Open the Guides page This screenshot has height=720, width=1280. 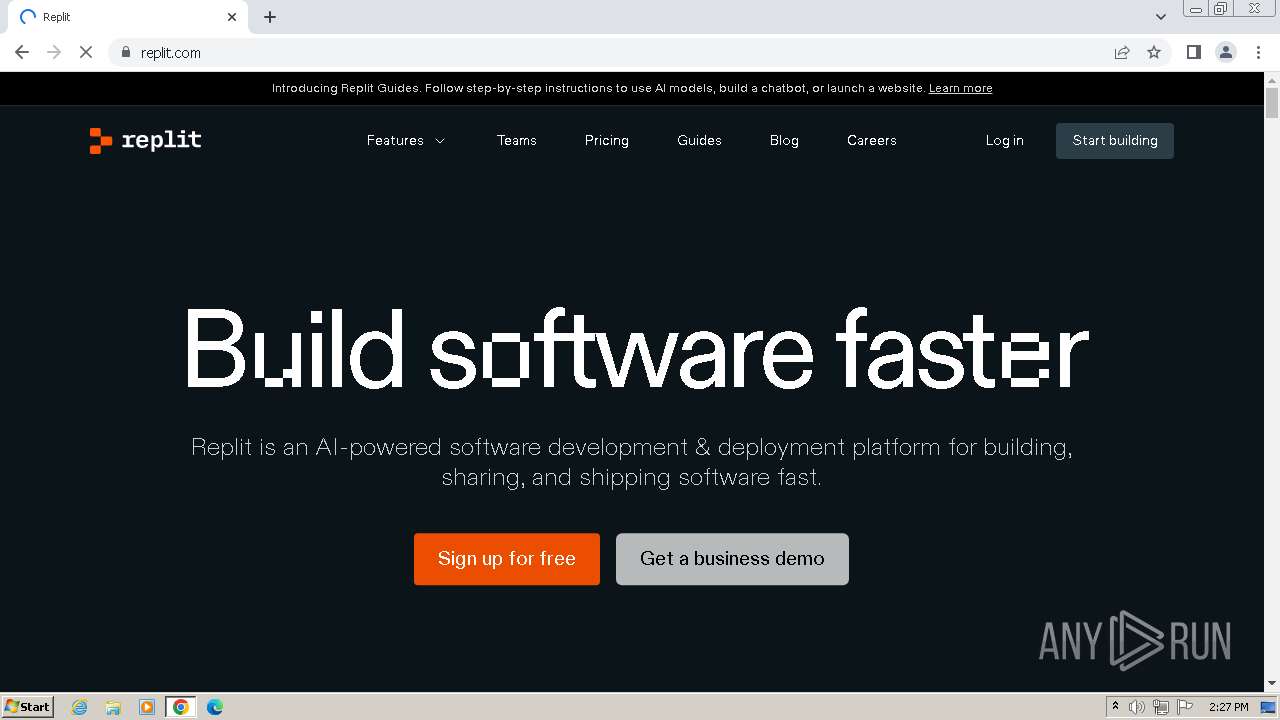[x=699, y=140]
